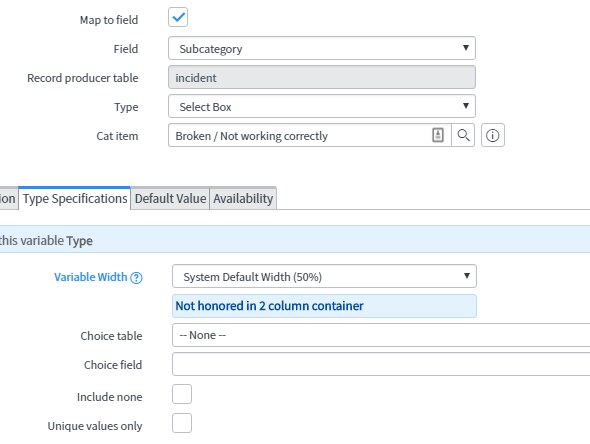Enable the Include none checkbox
Screen dimensions: 590x444
pyautogui.click(x=182, y=394)
